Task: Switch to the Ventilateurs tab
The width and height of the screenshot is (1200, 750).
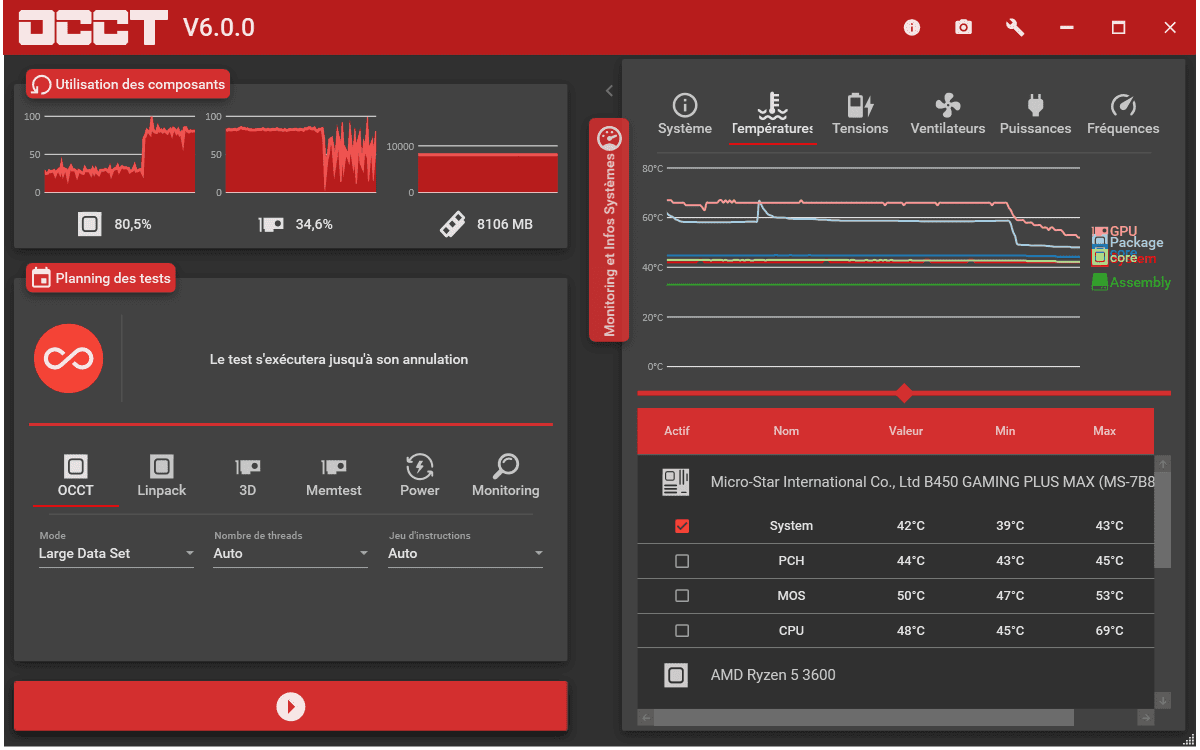Action: pyautogui.click(x=948, y=115)
